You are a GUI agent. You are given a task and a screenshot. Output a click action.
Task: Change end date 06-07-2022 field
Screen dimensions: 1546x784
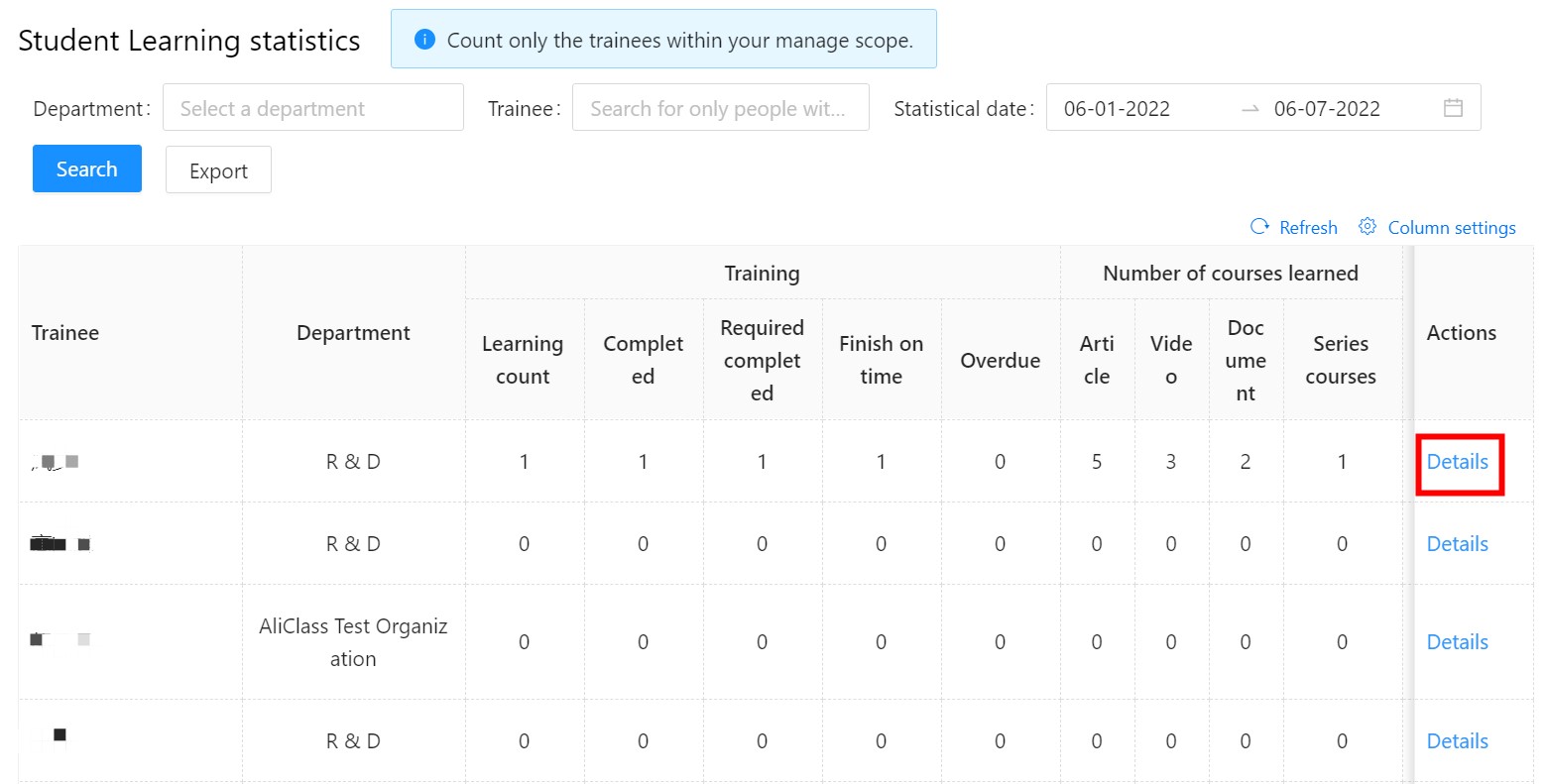click(x=1327, y=109)
